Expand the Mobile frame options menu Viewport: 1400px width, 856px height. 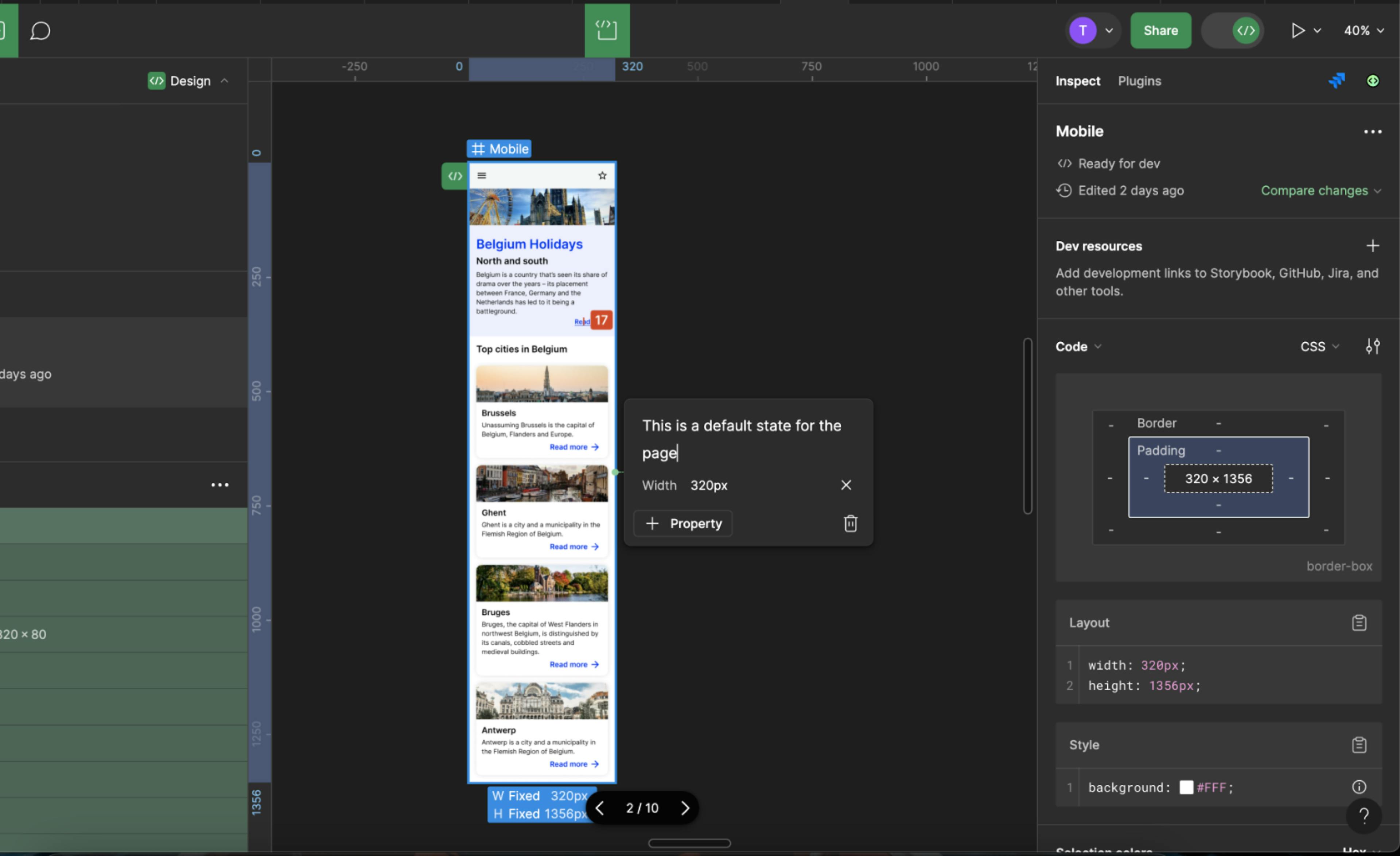[x=1374, y=131]
